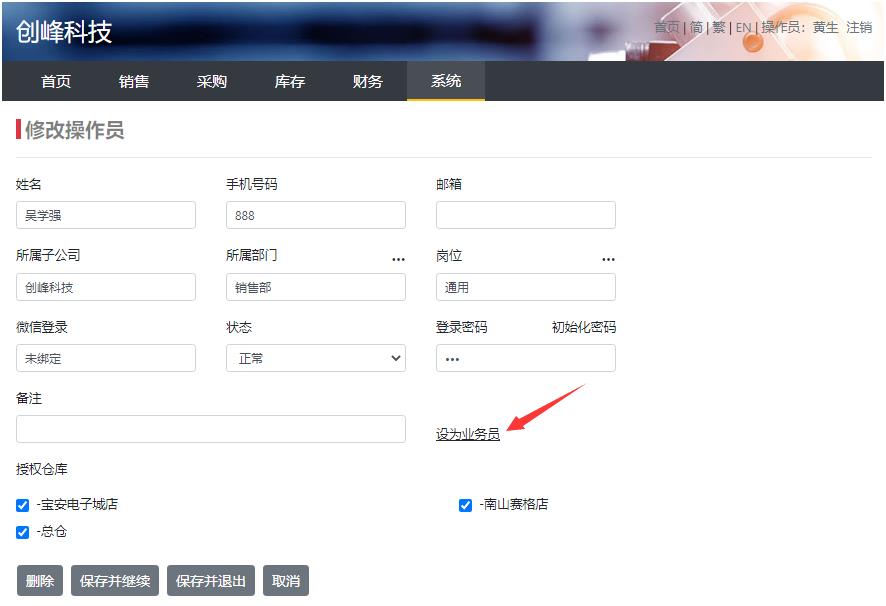Click the 岗位 field showing 通用
This screenshot has height=606, width=886.
[x=525, y=287]
